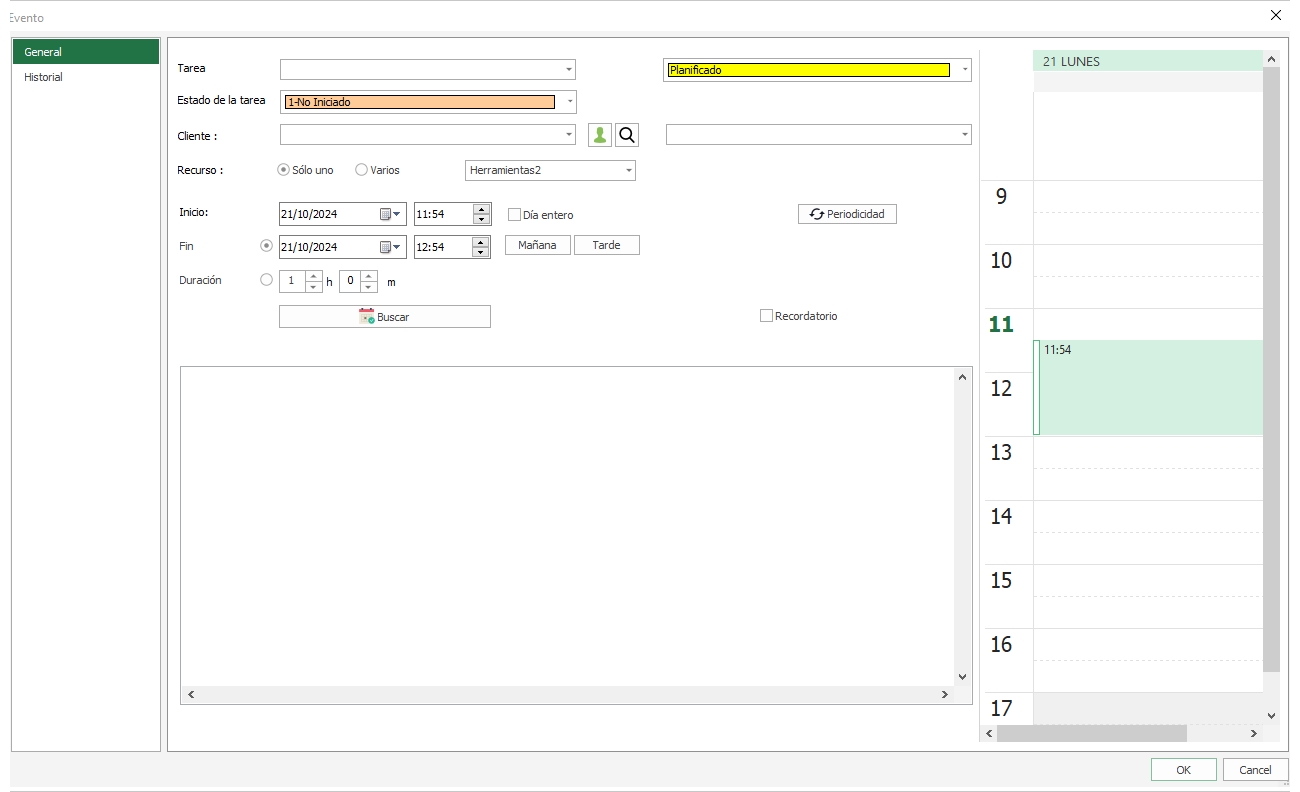Click the calendar horizontal scroll right arrow
The width and height of the screenshot is (1300, 792).
(x=1254, y=734)
